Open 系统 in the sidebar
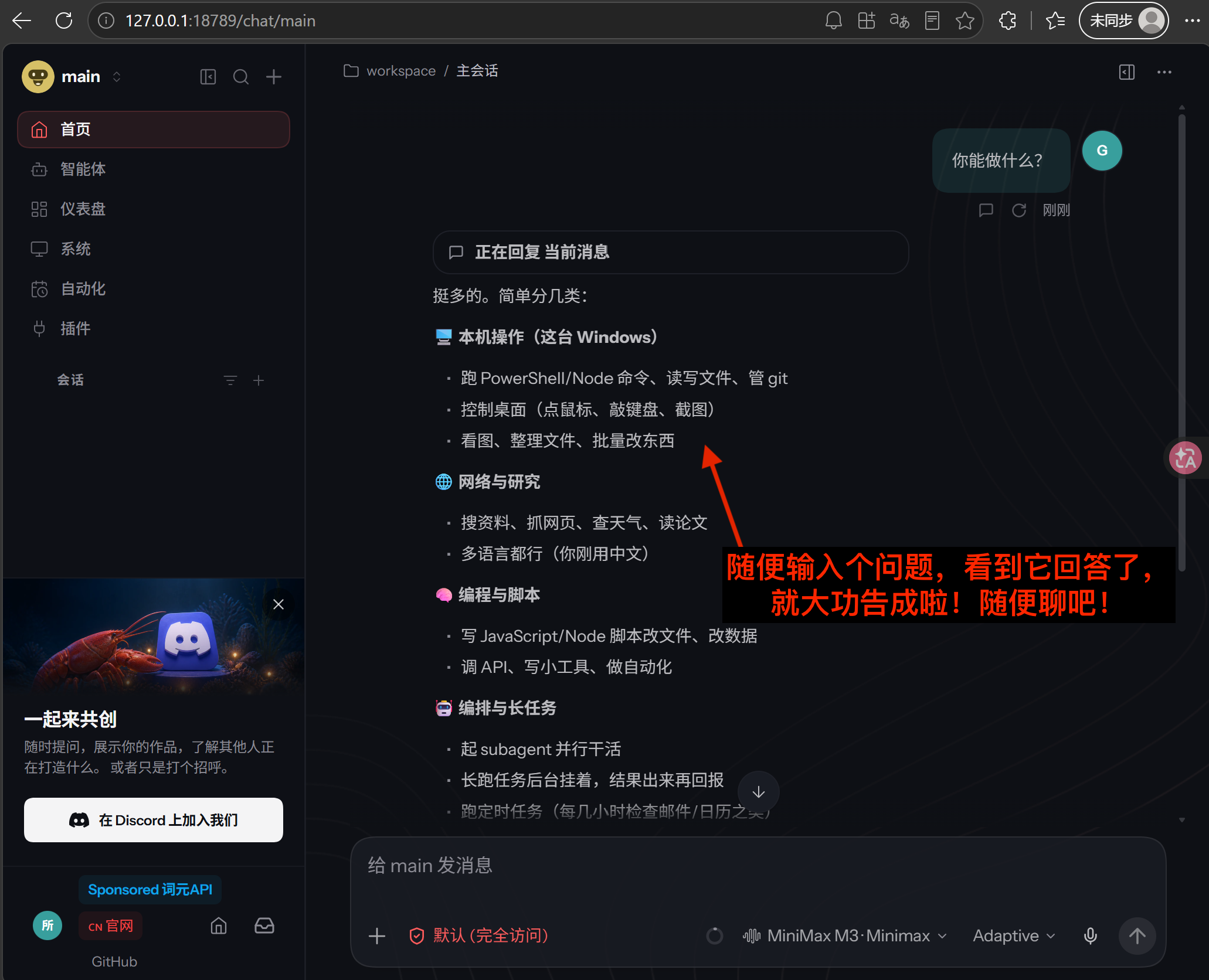1209x980 pixels. pos(154,249)
